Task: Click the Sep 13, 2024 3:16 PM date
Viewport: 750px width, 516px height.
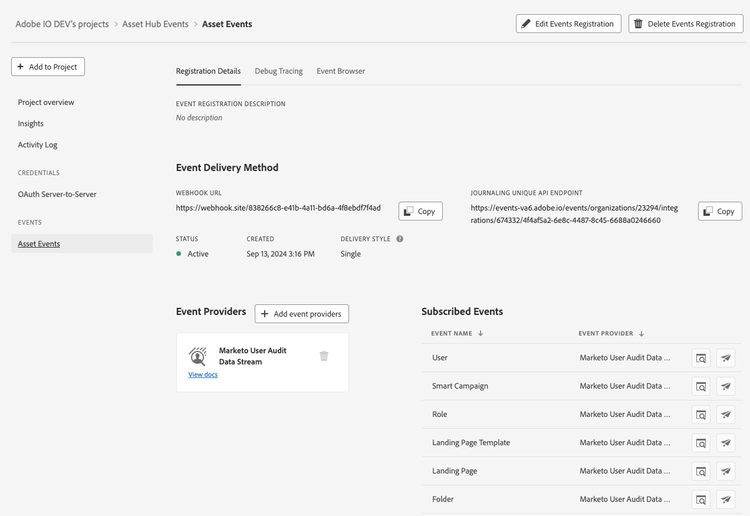Action: click(280, 254)
